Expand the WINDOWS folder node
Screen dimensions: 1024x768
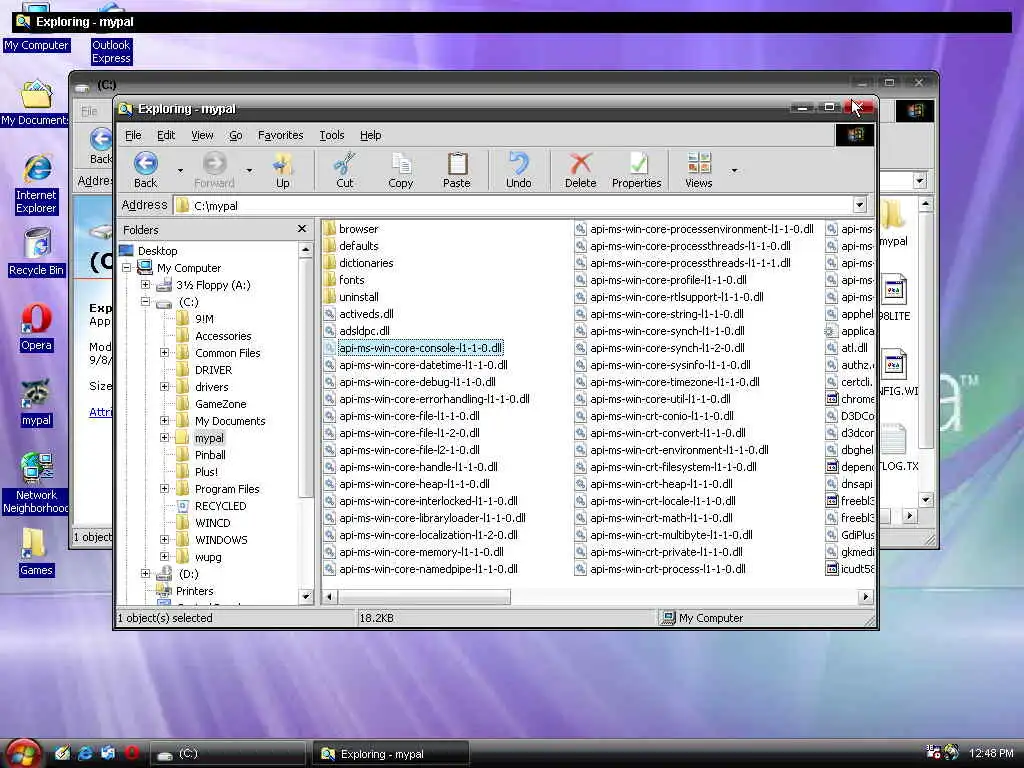click(x=164, y=539)
